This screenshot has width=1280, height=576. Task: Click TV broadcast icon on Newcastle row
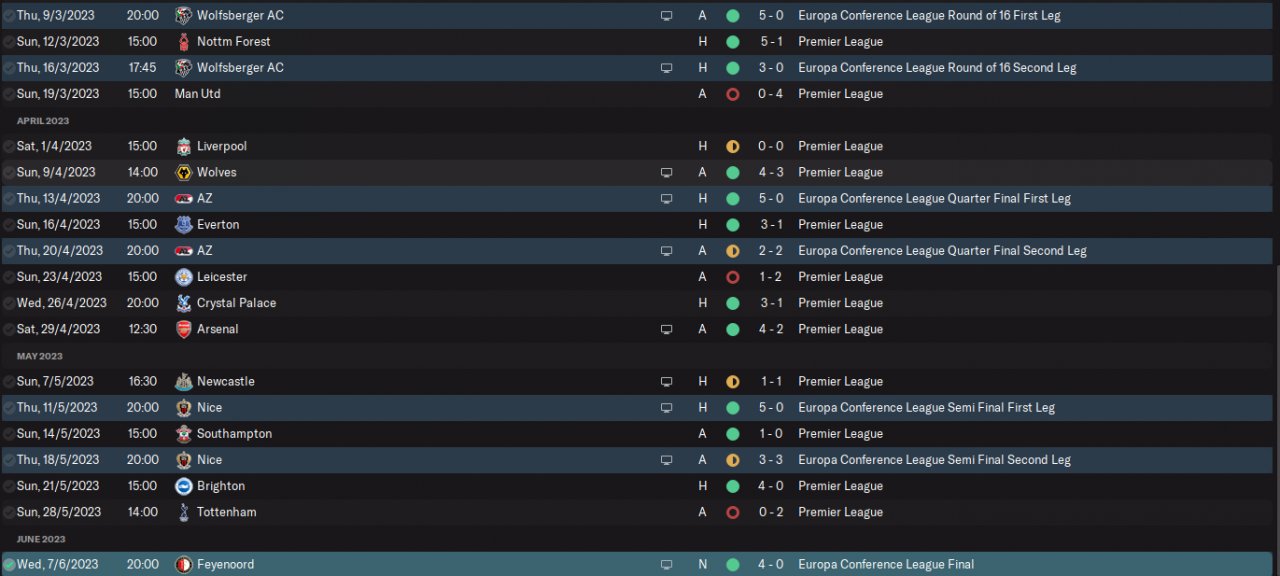(666, 382)
